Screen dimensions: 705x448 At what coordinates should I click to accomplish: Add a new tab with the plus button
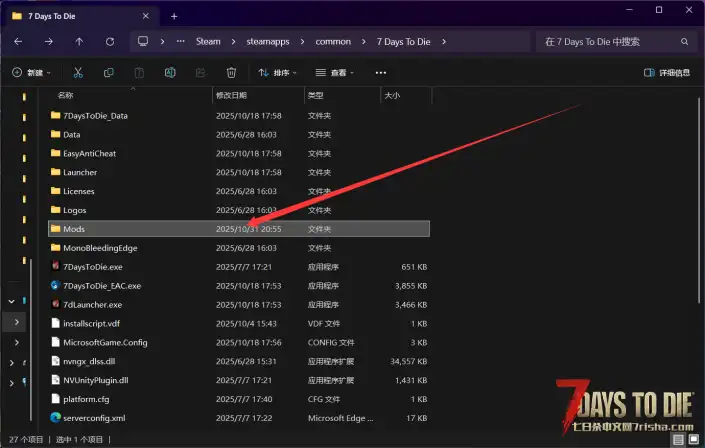174,16
